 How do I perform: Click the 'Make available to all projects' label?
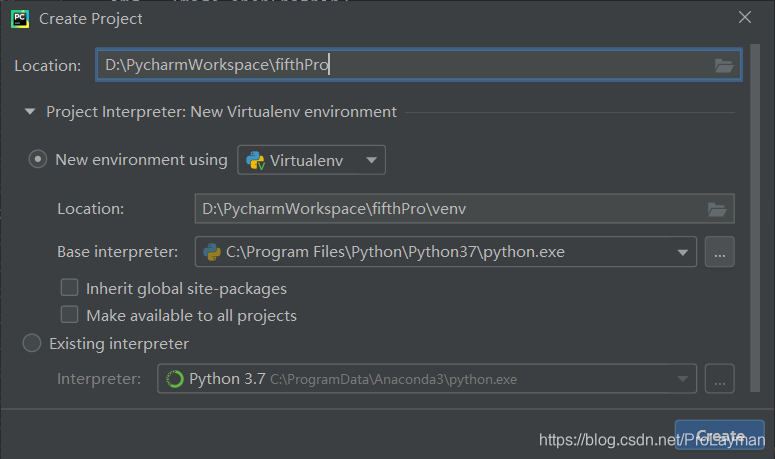[x=192, y=316]
